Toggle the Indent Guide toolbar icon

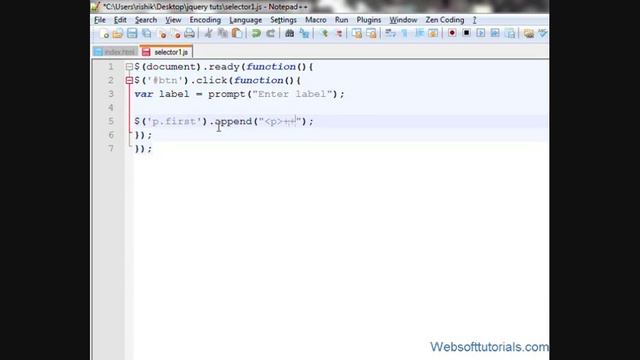pyautogui.click(x=419, y=33)
